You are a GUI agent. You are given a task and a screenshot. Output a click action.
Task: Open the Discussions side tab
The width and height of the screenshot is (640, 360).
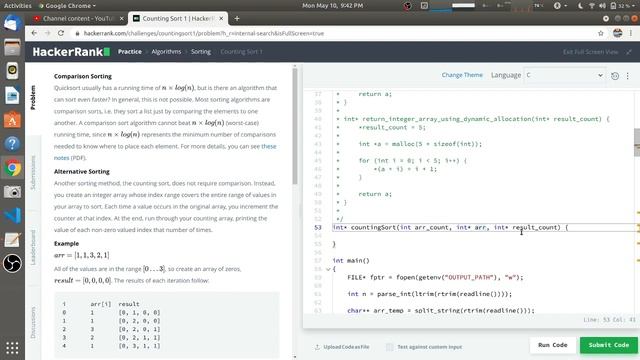click(x=33, y=322)
